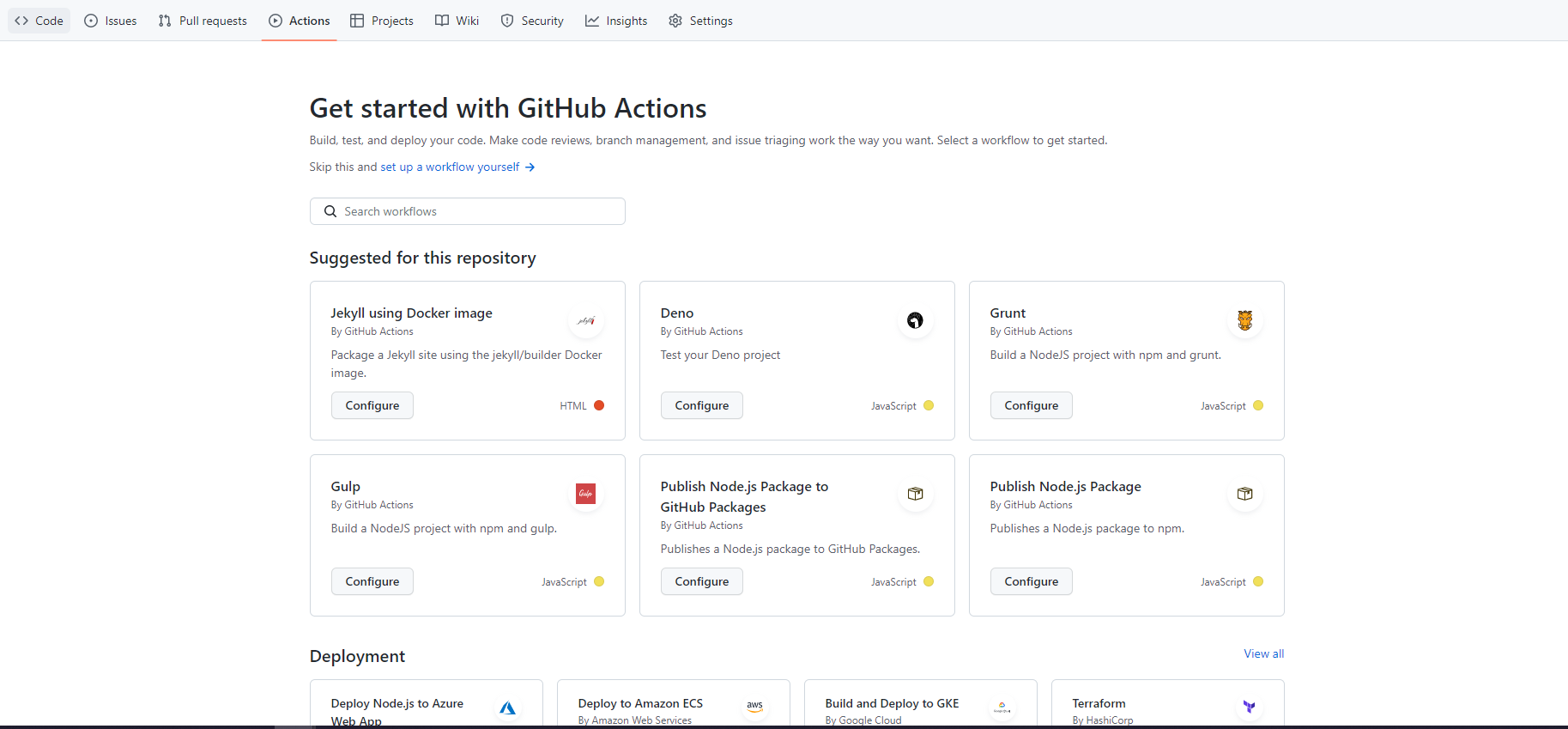Click the Jekyll using Docker image title

[x=412, y=313]
